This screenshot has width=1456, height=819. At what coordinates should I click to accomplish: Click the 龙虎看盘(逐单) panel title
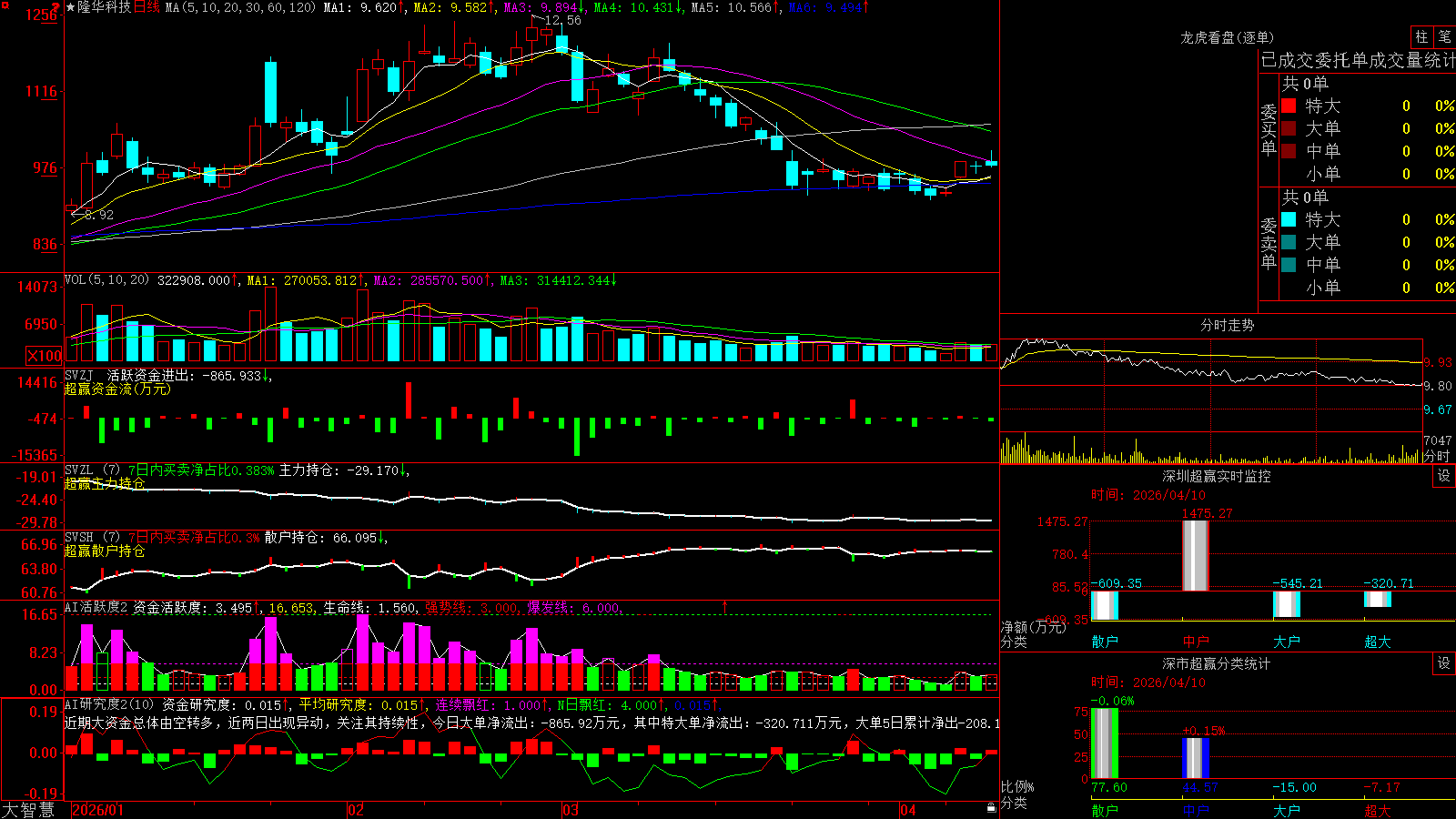[x=1227, y=37]
